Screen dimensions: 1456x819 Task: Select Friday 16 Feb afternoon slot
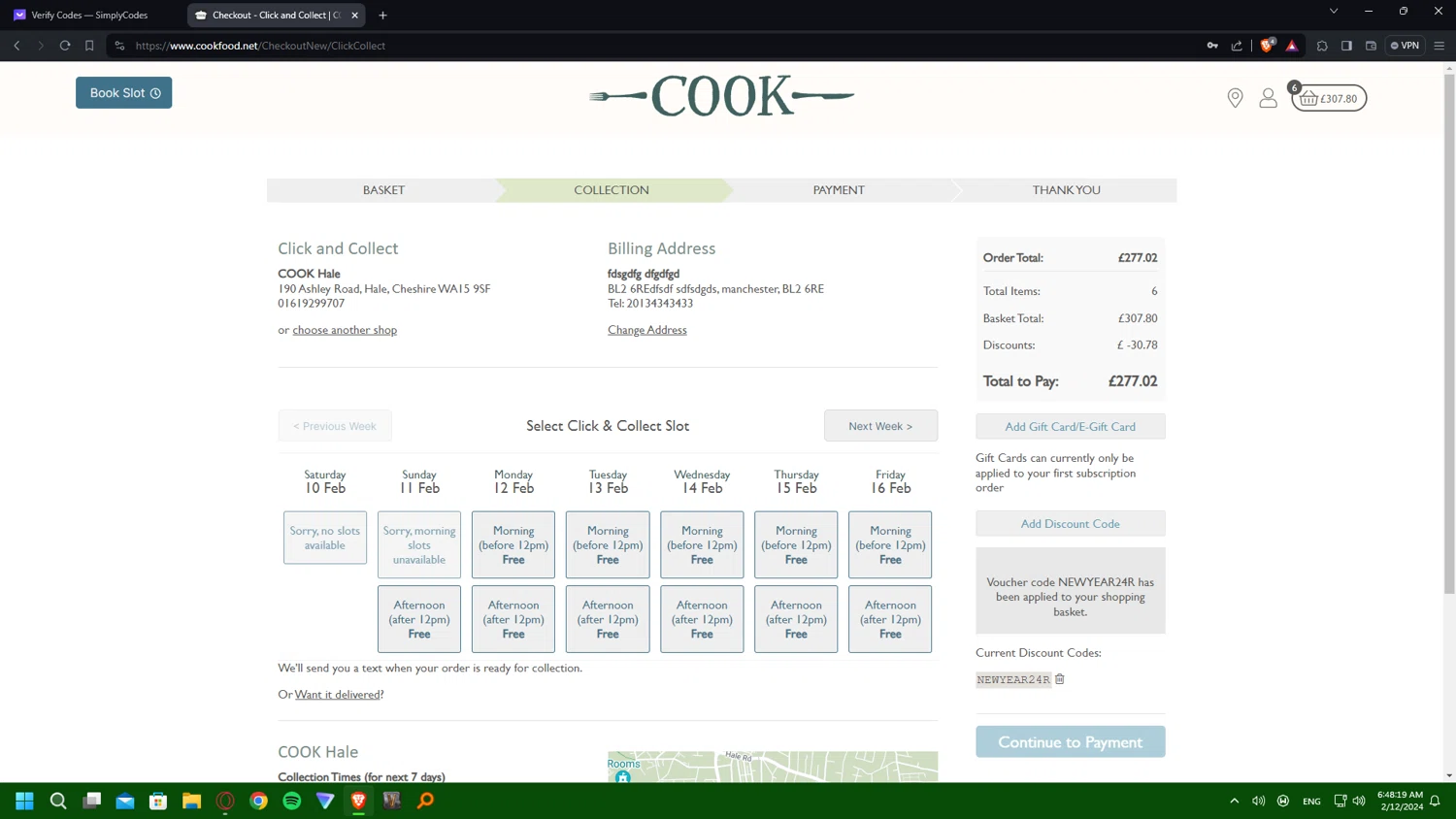890,619
